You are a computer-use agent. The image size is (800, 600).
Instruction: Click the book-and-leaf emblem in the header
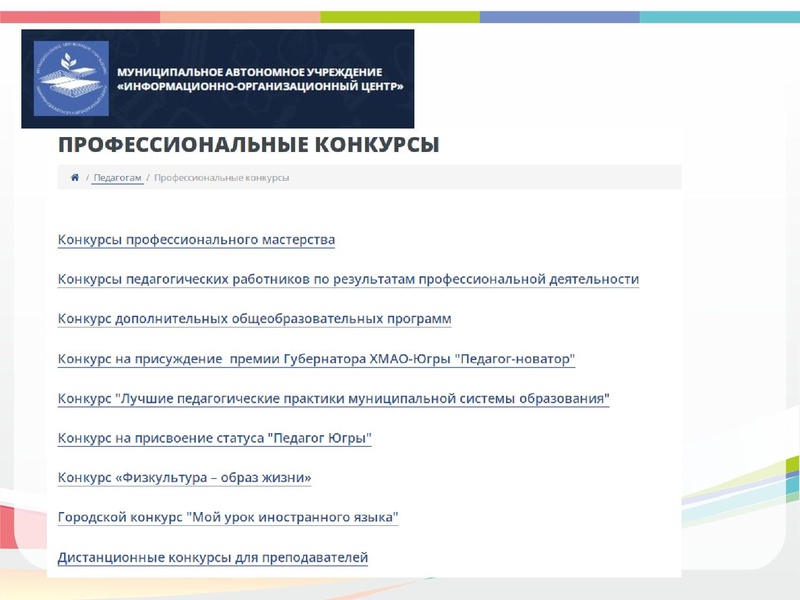coord(70,74)
